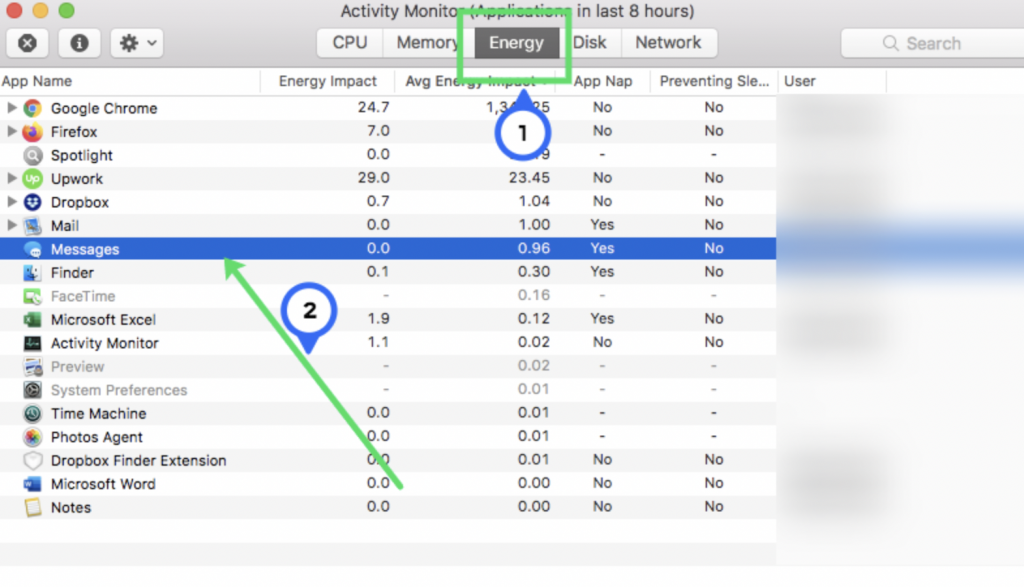
Task: Select the Notes row name
Action: [x=71, y=508]
